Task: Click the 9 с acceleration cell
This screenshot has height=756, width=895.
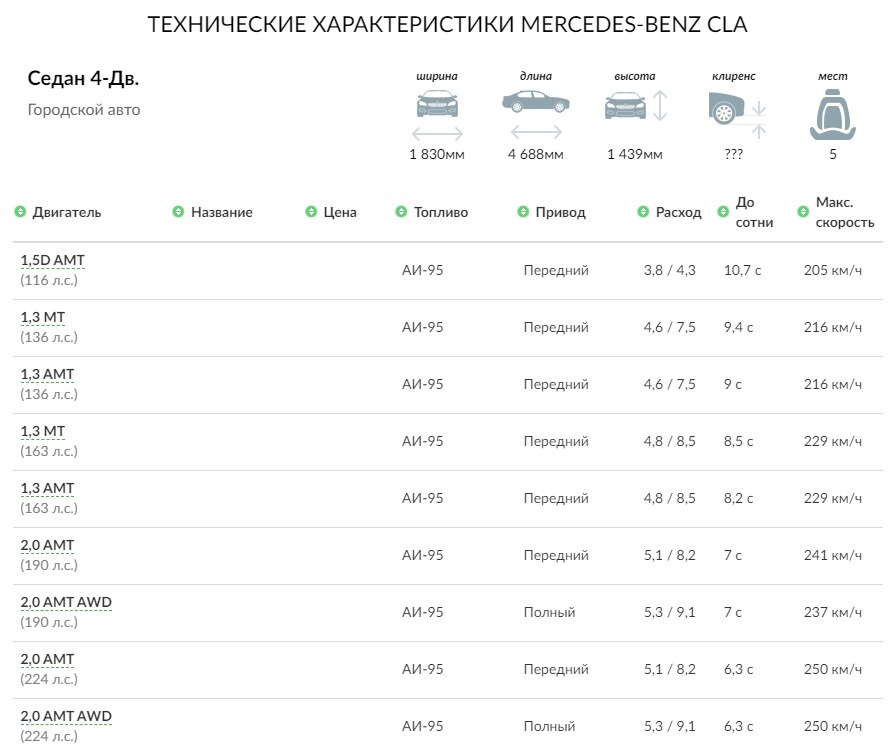Action: point(733,384)
